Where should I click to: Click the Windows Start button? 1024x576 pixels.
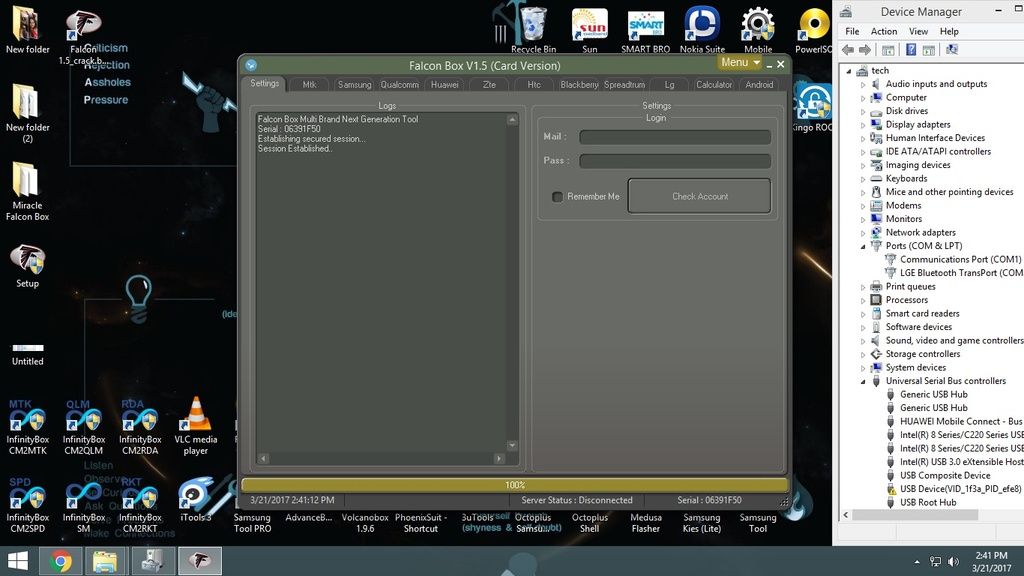[17, 561]
